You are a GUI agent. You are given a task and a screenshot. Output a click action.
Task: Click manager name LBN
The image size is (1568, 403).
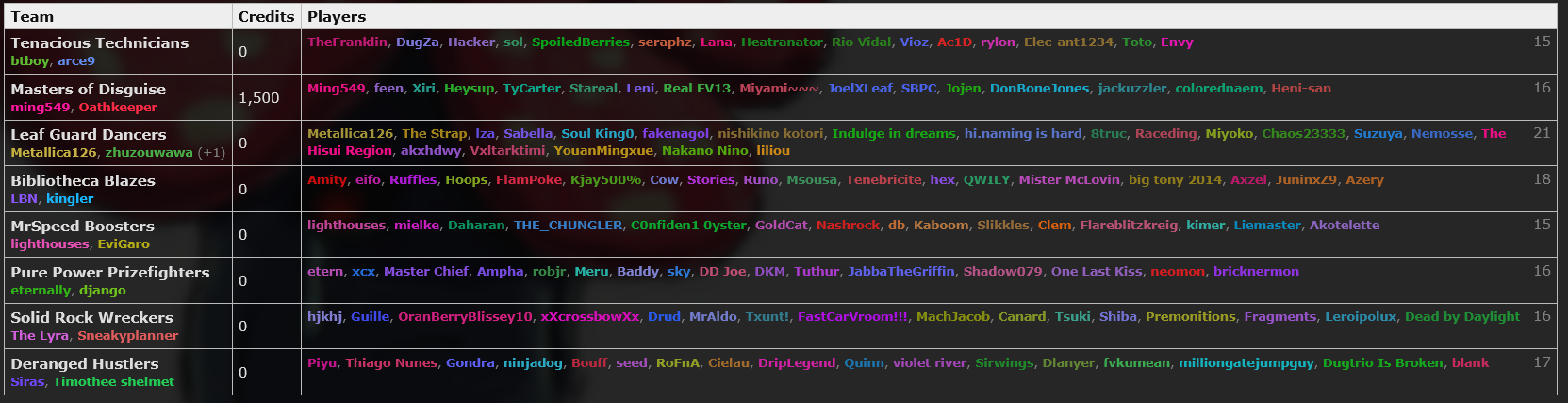pos(25,198)
